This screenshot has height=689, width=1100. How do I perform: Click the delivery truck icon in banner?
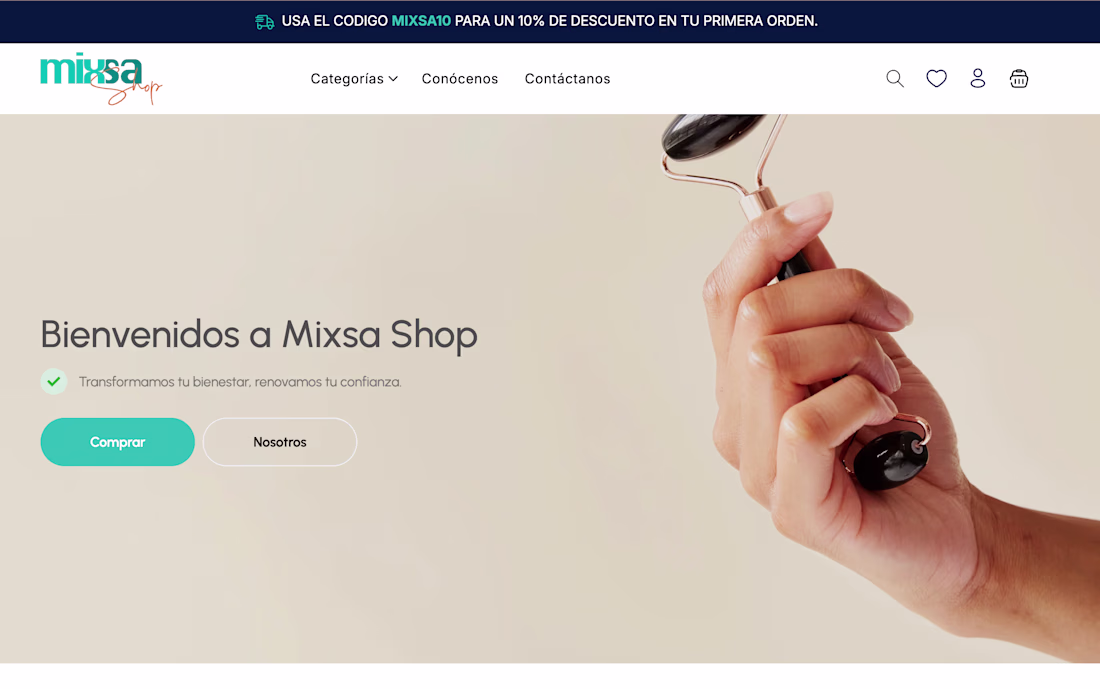click(x=264, y=22)
